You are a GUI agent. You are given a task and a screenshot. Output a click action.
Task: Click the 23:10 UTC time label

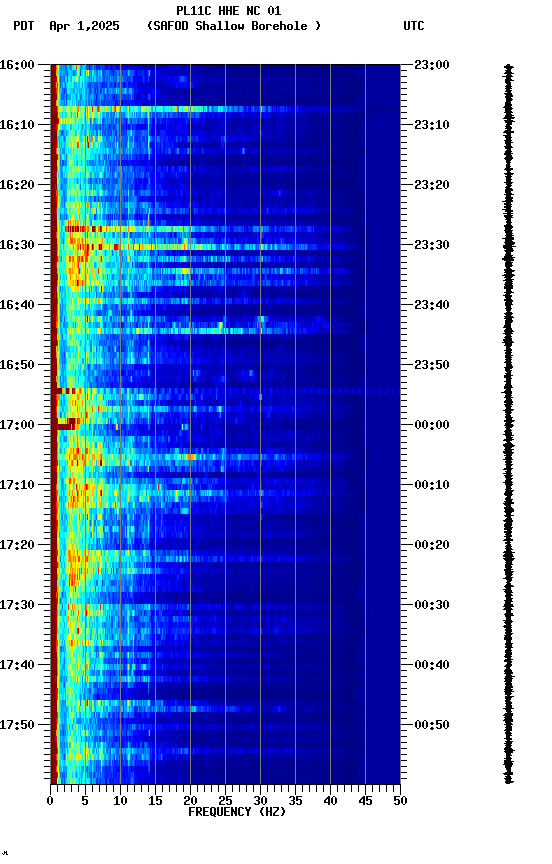432,125
